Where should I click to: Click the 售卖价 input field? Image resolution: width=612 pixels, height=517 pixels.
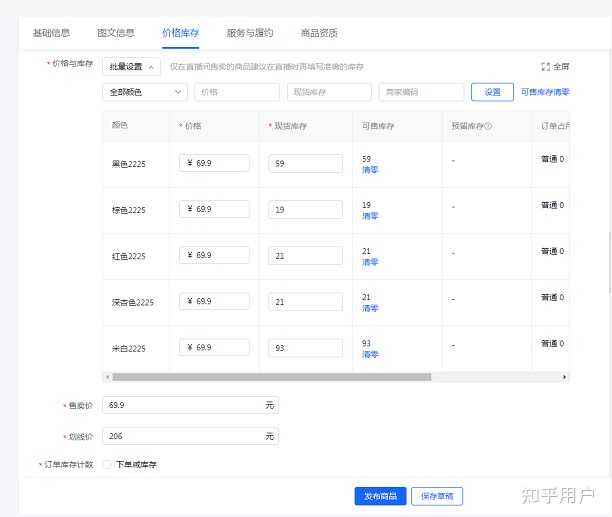click(190, 405)
